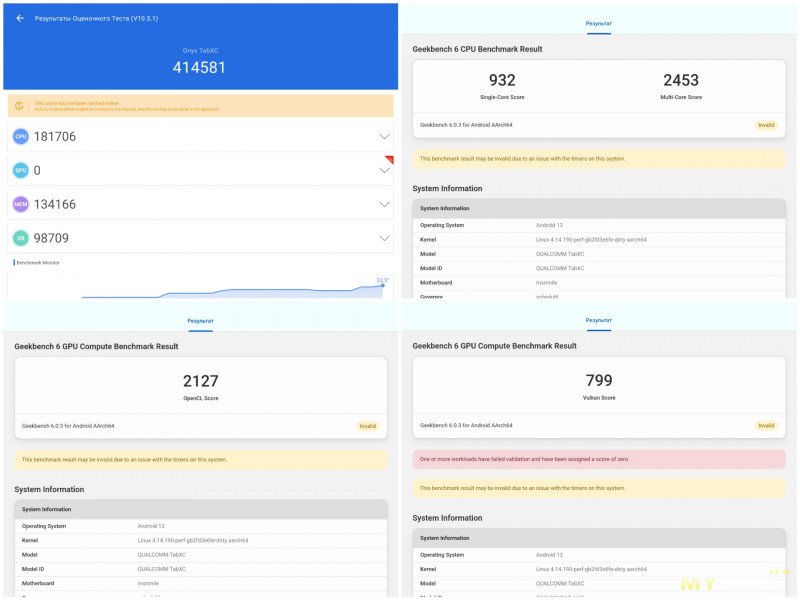This screenshot has width=800, height=600.
Task: Click the Operating System row in the Vulkan panel
Action: pos(599,555)
